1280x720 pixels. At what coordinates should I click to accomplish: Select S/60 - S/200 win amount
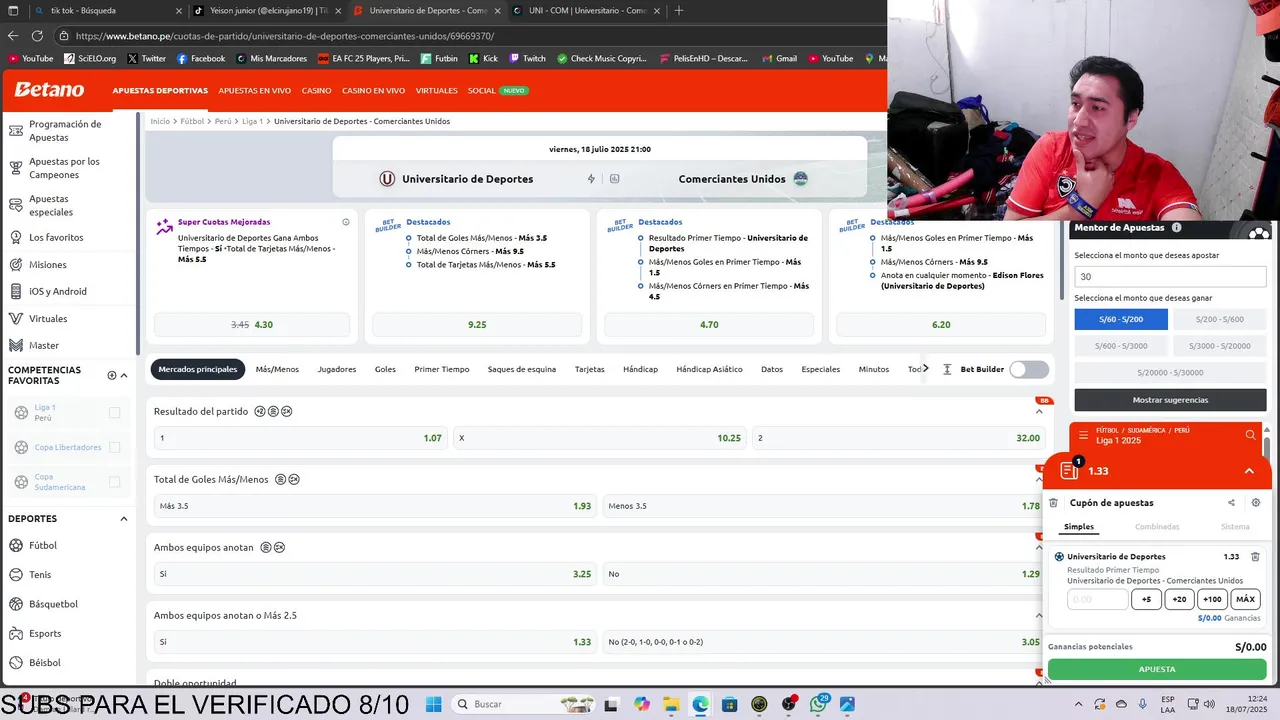1121,319
